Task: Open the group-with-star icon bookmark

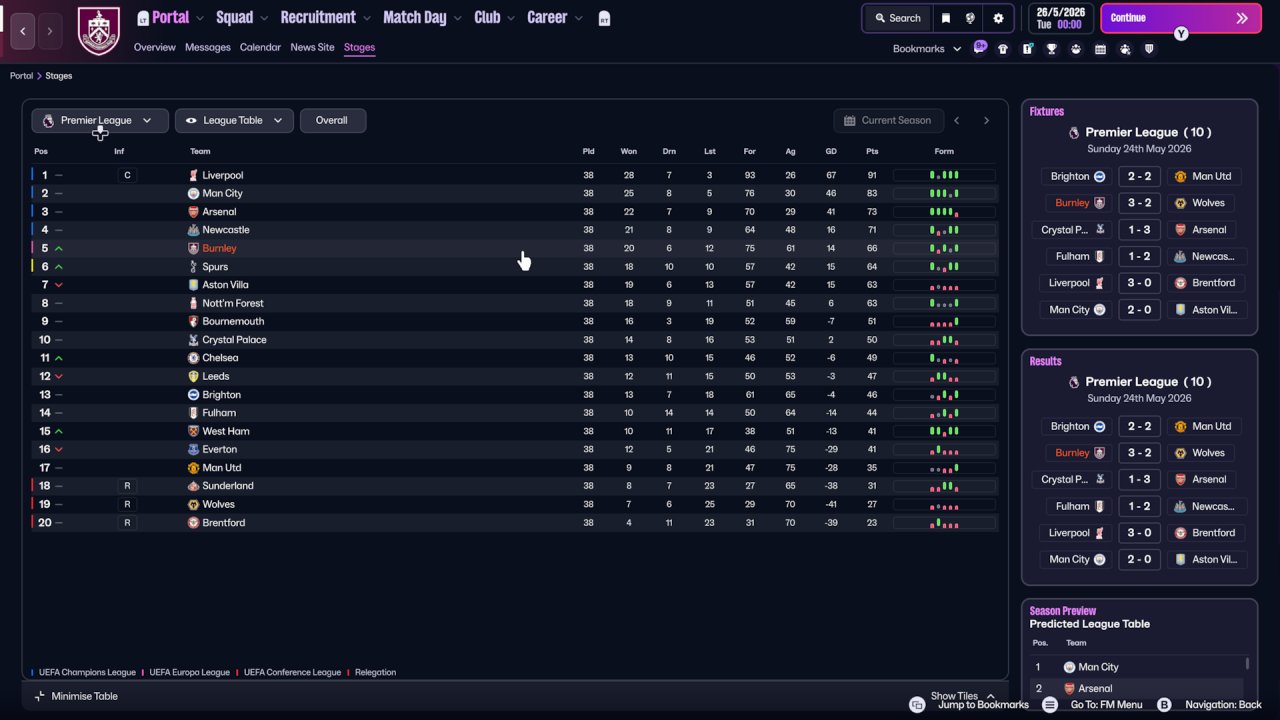Action: (1125, 49)
